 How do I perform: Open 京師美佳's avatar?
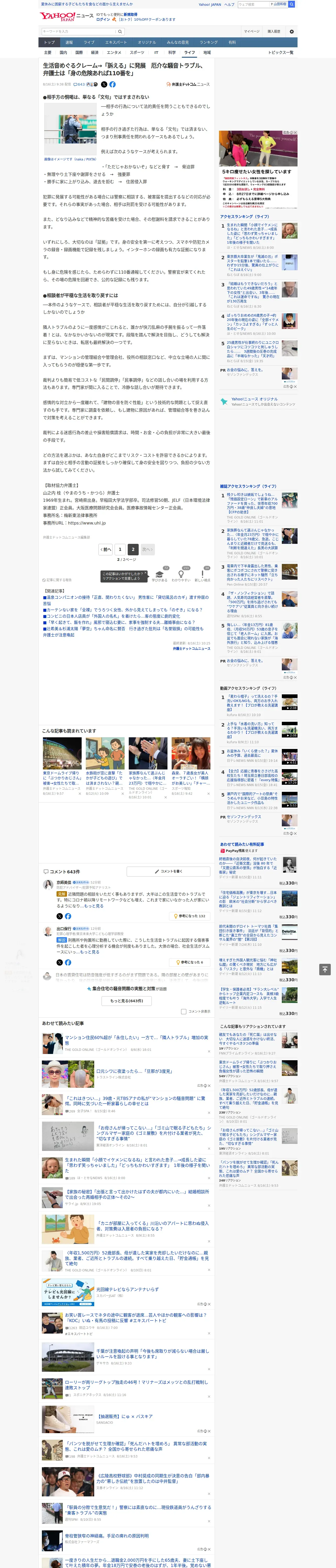tap(48, 884)
